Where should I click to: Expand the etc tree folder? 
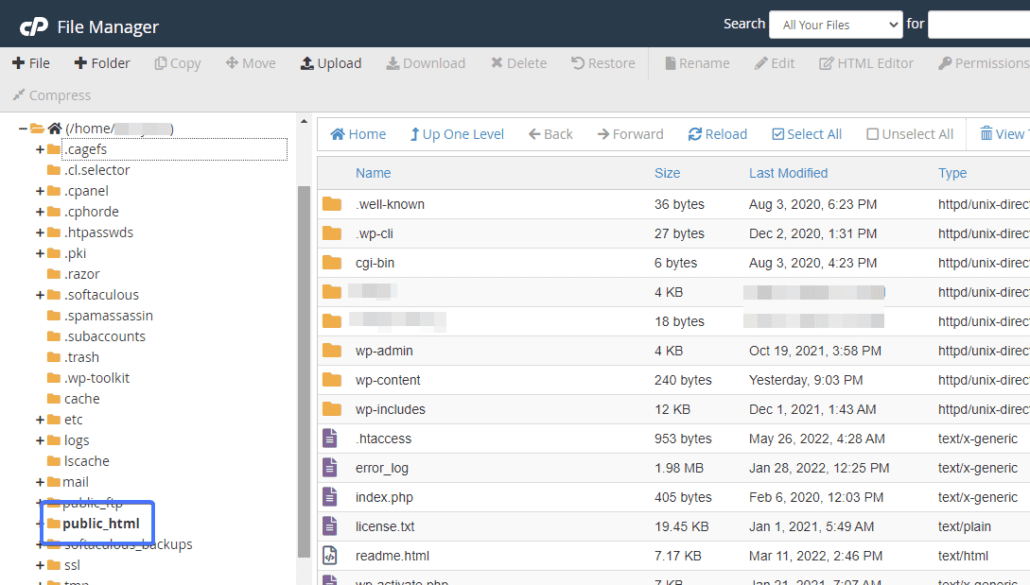coord(40,420)
